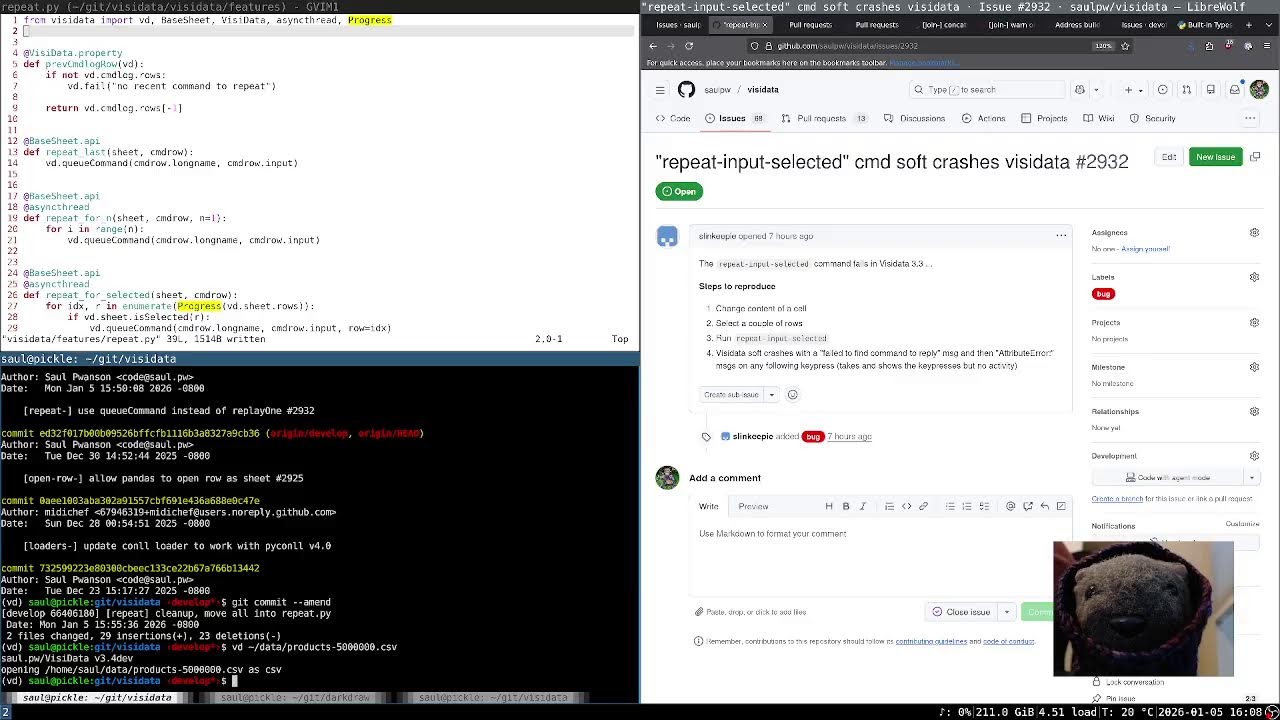Open the Actions repository tab
Screen dimensions: 1280x720
984,118
